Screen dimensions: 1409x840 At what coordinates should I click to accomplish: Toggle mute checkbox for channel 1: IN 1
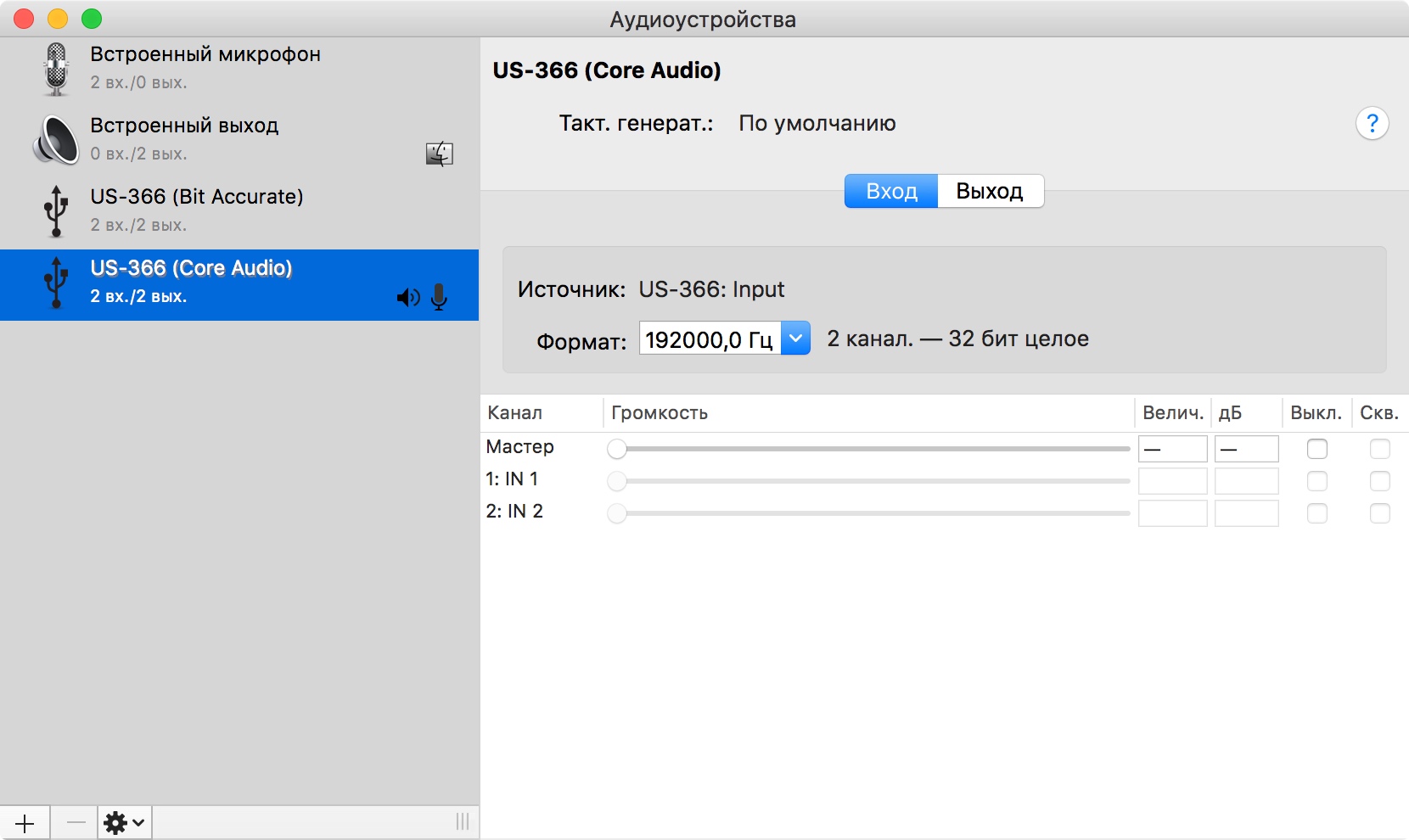(1316, 481)
